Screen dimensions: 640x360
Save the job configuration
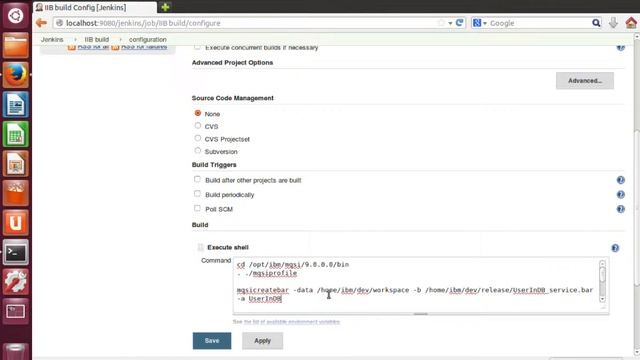pos(212,341)
